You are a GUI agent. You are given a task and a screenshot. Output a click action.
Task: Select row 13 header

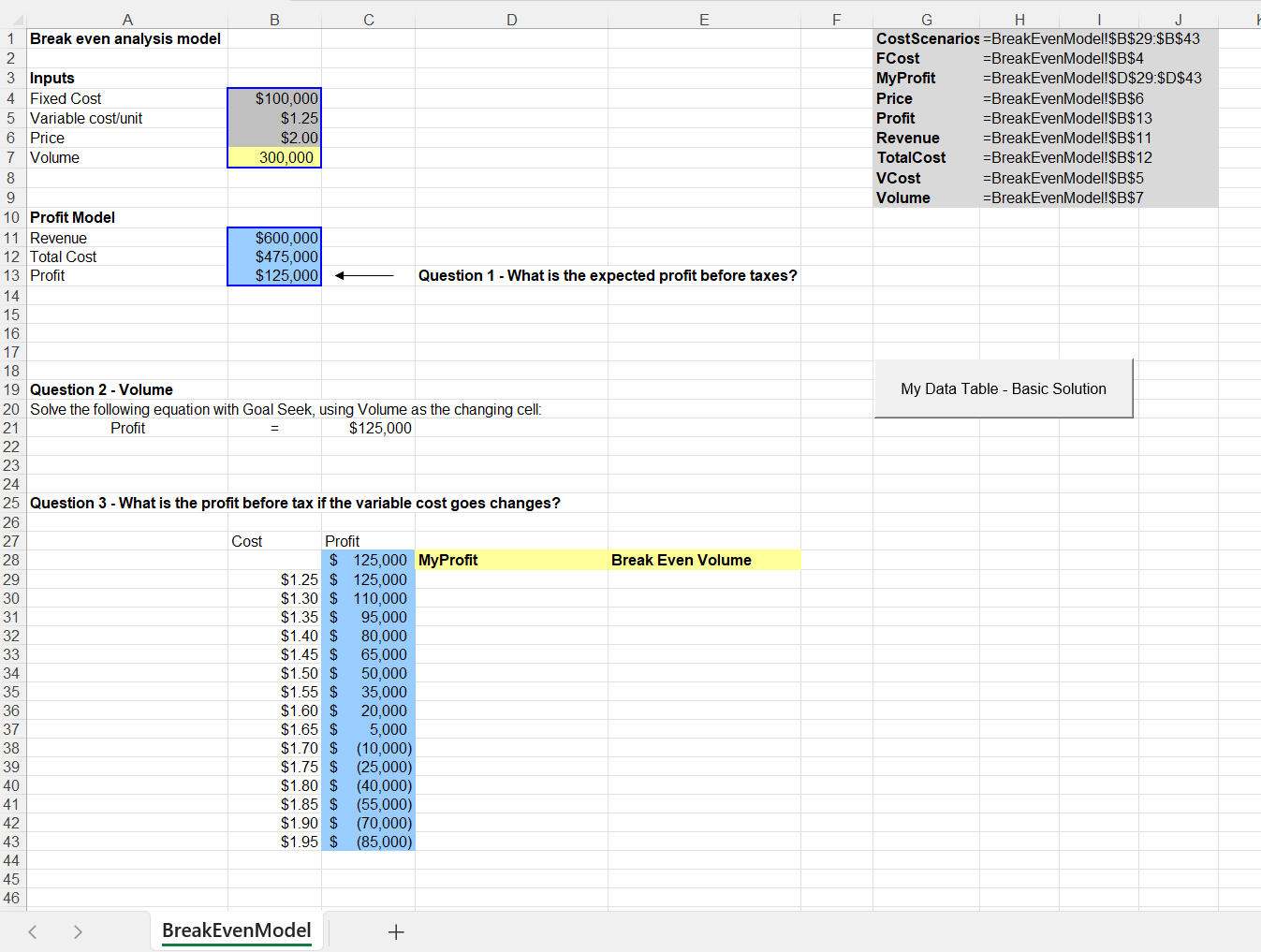[12, 275]
